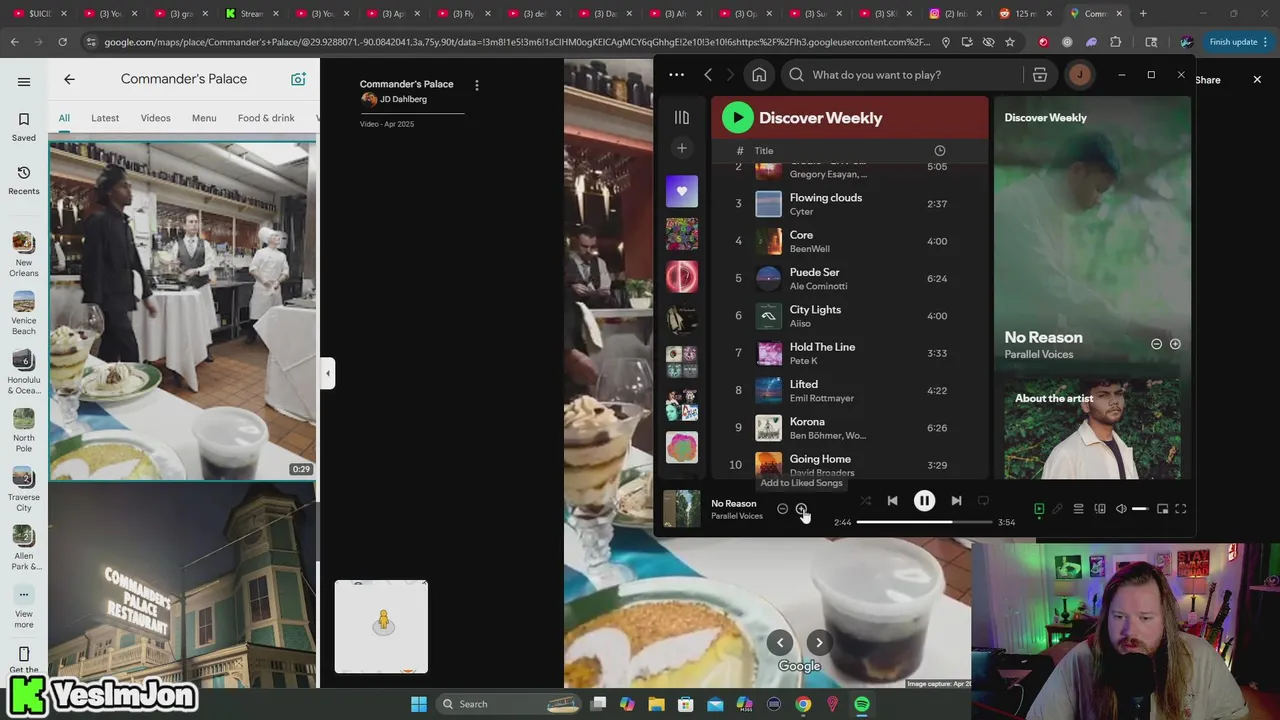
Task: Open Recents in Google Maps sidebar
Action: tap(24, 180)
